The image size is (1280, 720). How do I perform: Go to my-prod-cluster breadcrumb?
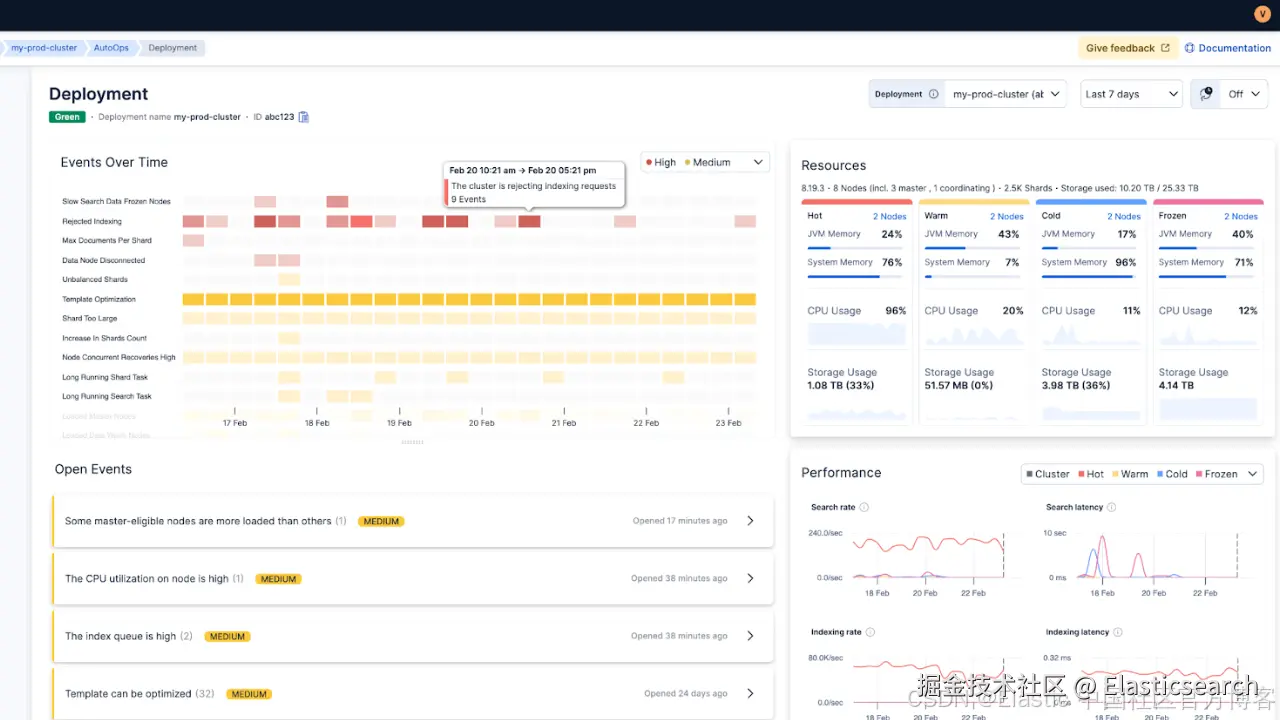[x=44, y=48]
